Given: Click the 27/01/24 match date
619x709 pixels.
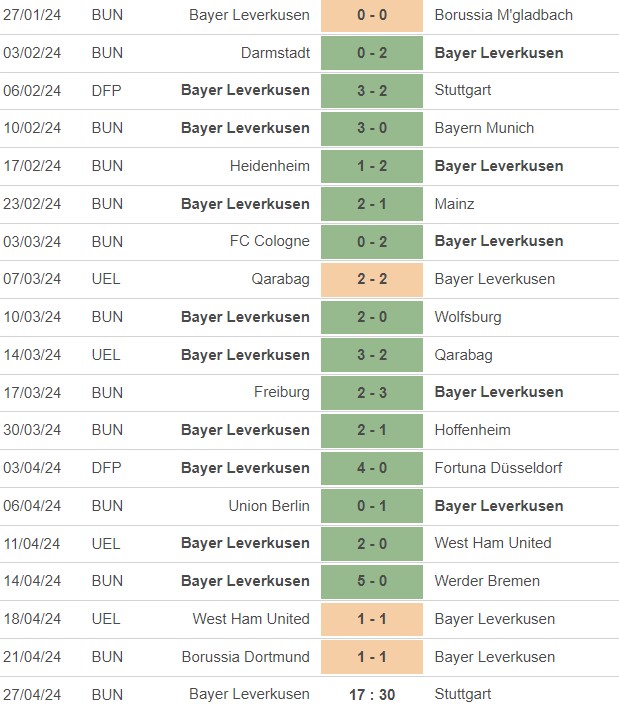Looking at the screenshot, I should coord(32,15).
